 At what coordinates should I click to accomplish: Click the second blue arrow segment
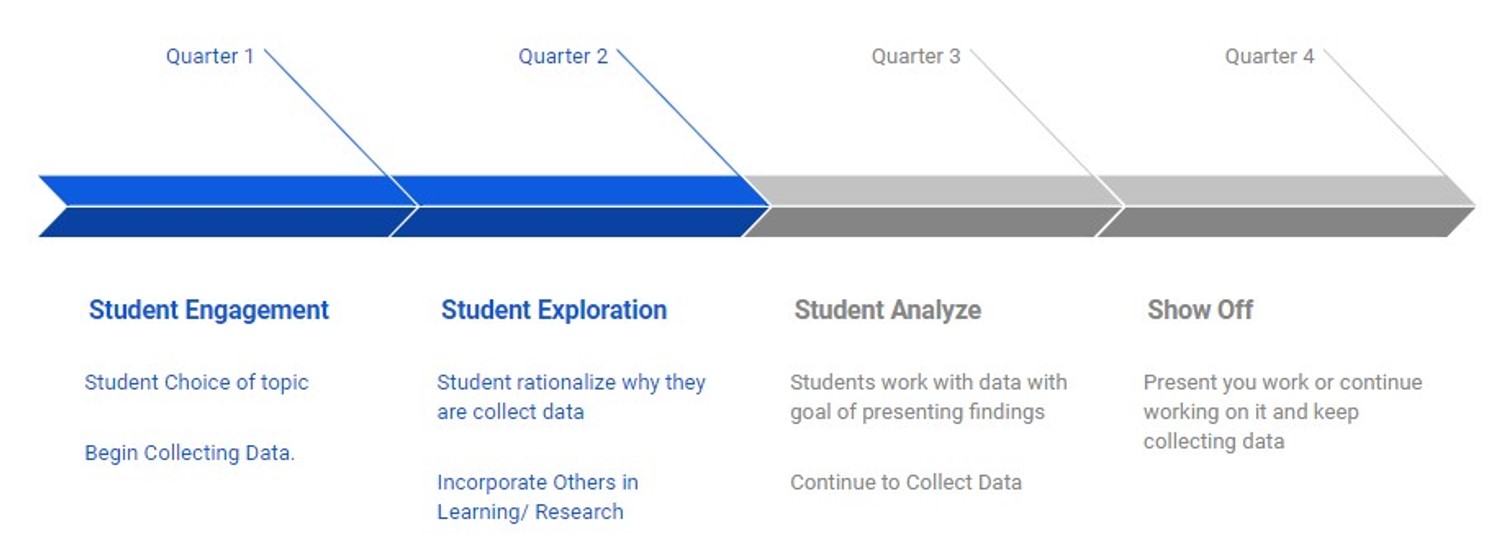(x=581, y=206)
